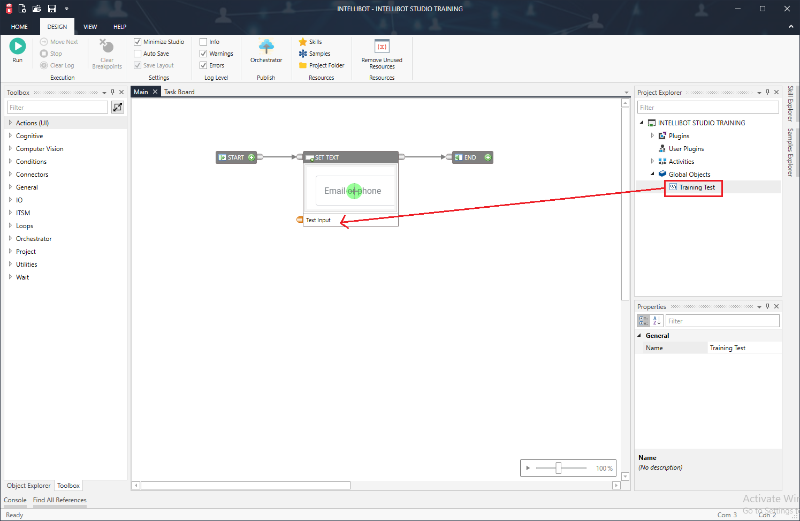
Task: Open the Project Folder
Action: [320, 65]
